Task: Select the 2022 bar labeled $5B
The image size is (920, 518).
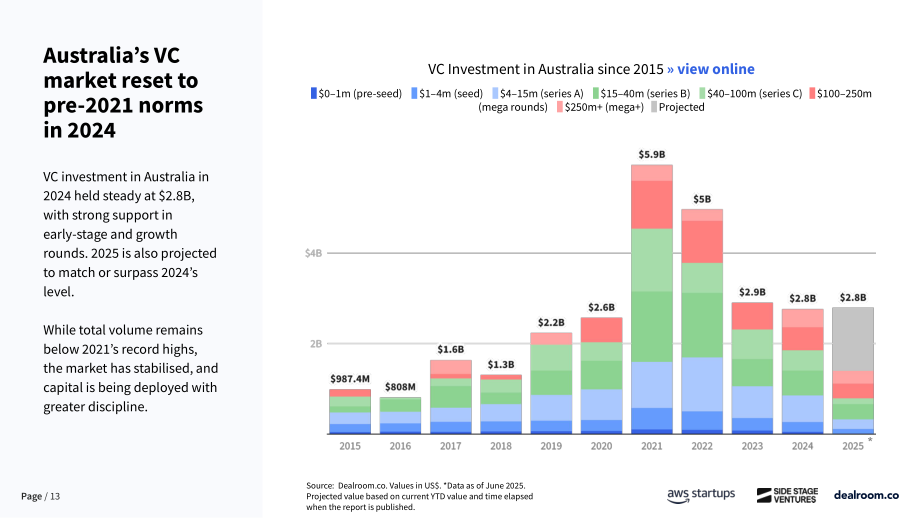Action: (702, 321)
